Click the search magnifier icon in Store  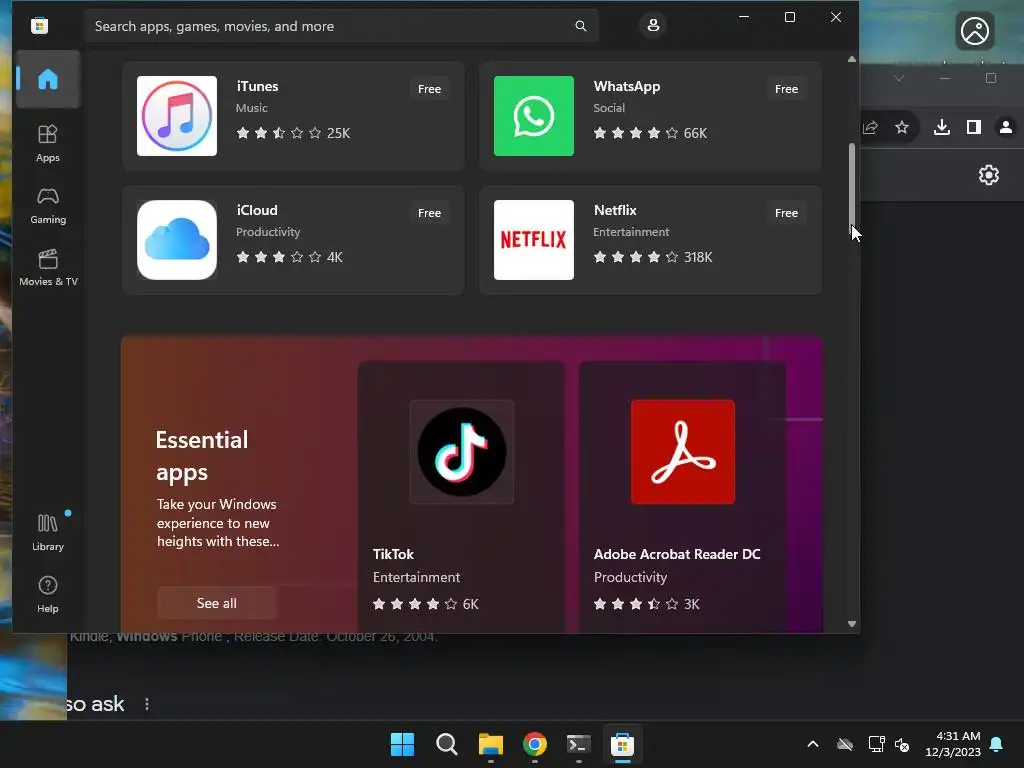[581, 26]
